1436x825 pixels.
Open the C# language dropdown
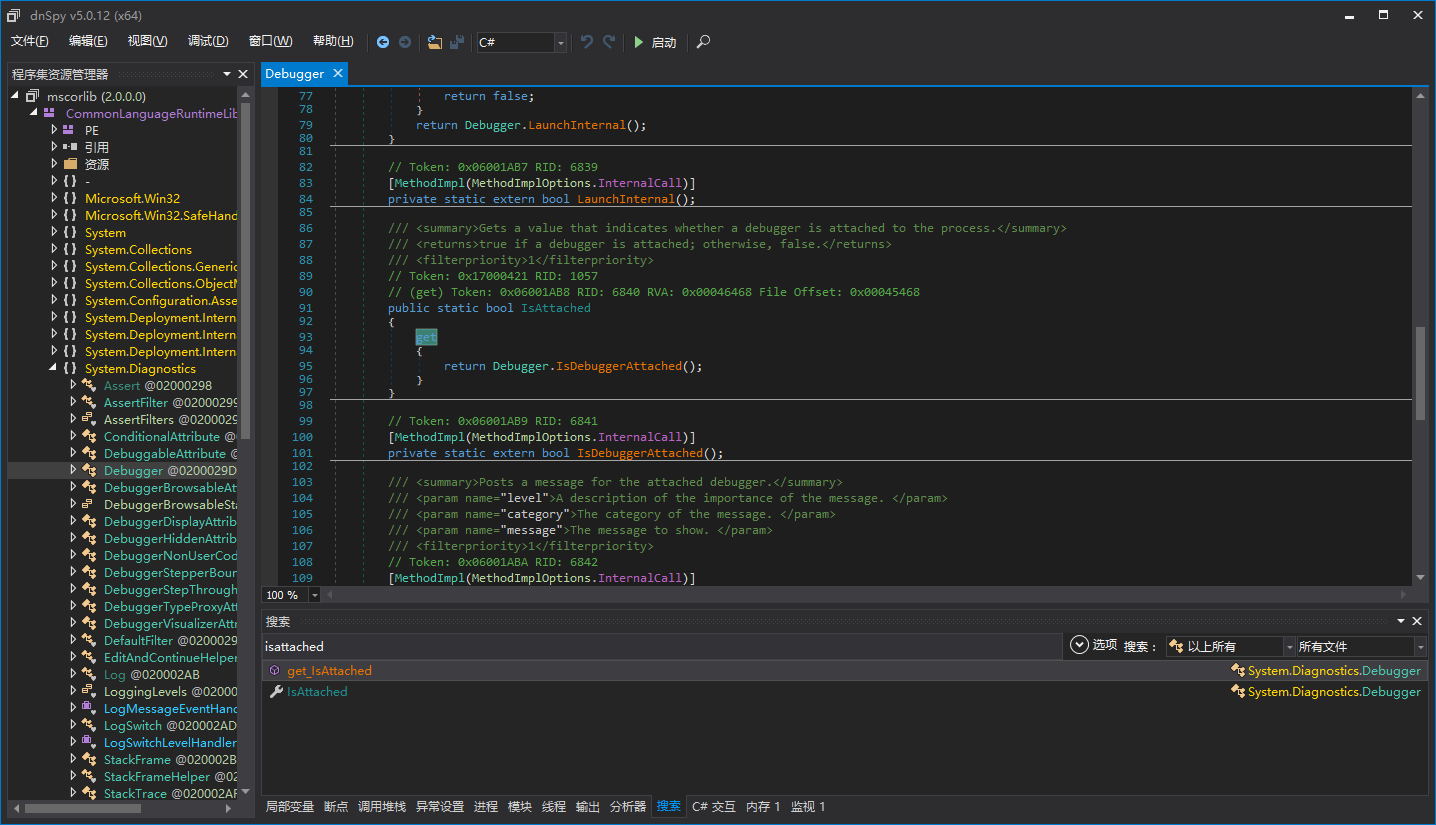tap(560, 42)
